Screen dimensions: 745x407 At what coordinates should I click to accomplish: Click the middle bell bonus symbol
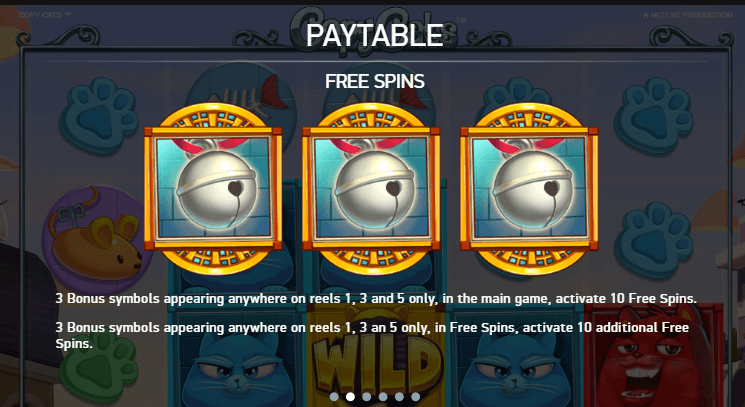(371, 189)
